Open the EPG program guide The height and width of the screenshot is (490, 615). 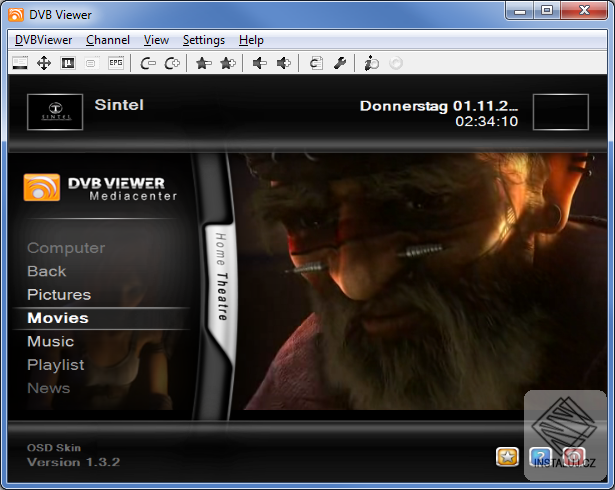click(116, 63)
